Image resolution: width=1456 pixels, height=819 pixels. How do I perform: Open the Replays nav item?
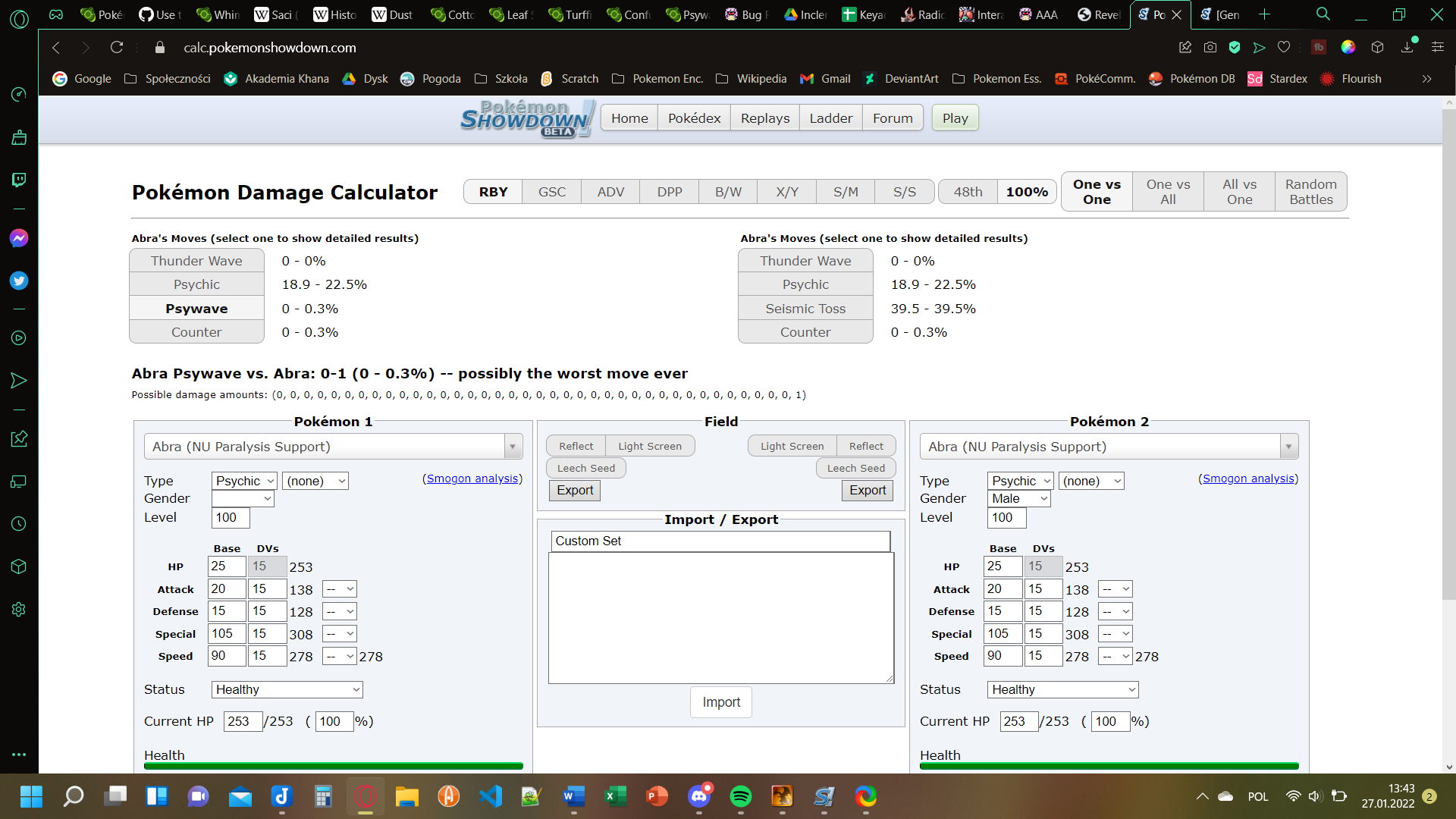coord(765,118)
